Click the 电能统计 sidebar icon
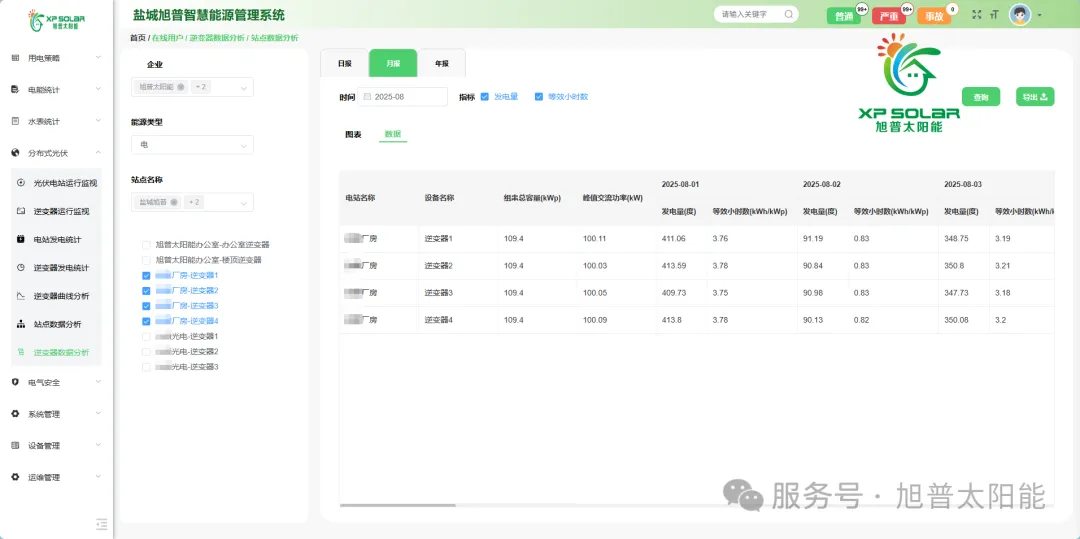1080x539 pixels. (x=15, y=89)
